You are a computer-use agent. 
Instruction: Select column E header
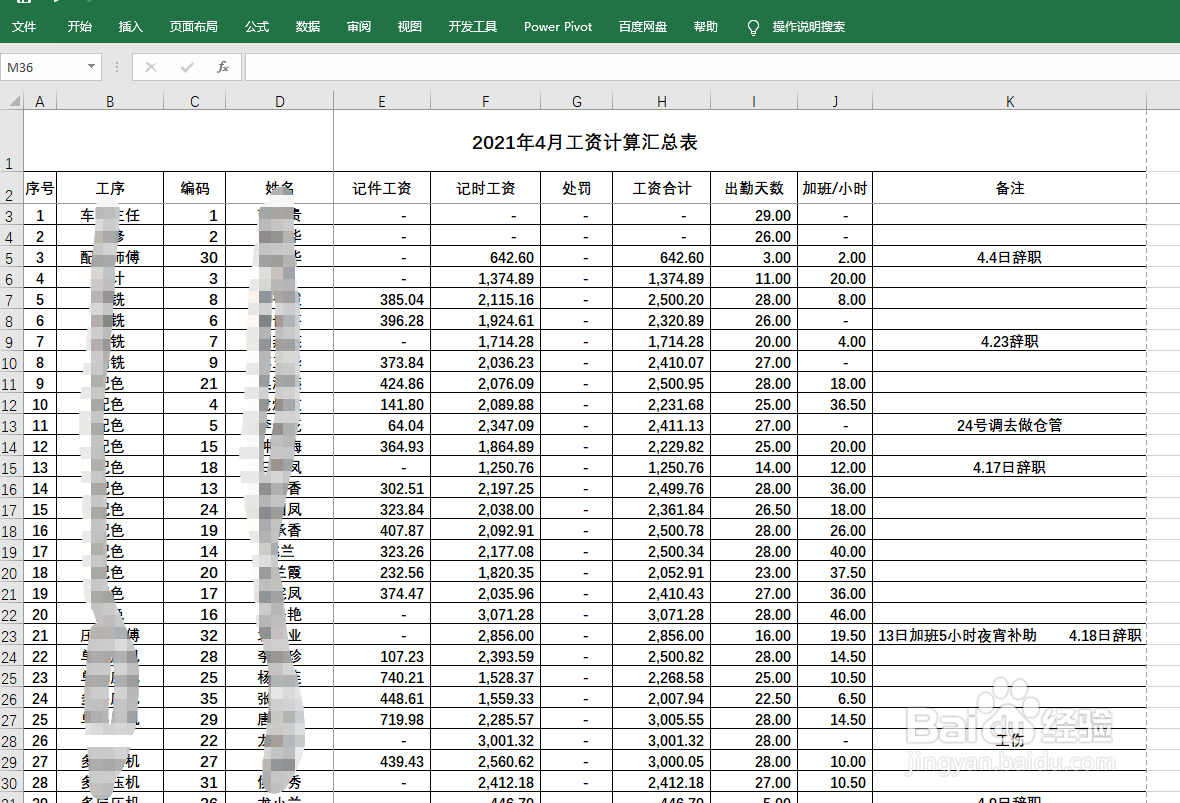382,101
